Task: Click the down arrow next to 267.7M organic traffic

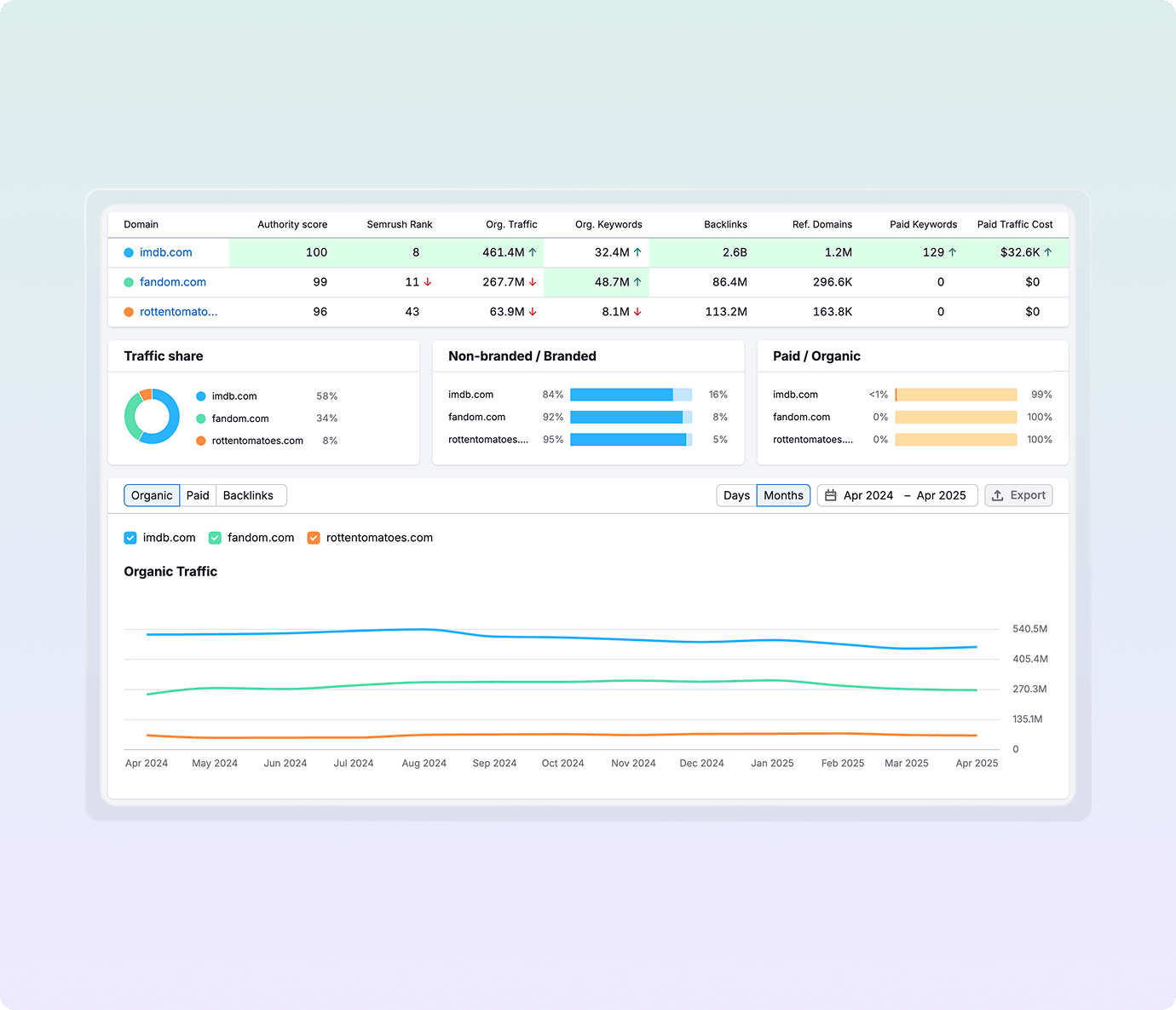Action: coord(533,282)
